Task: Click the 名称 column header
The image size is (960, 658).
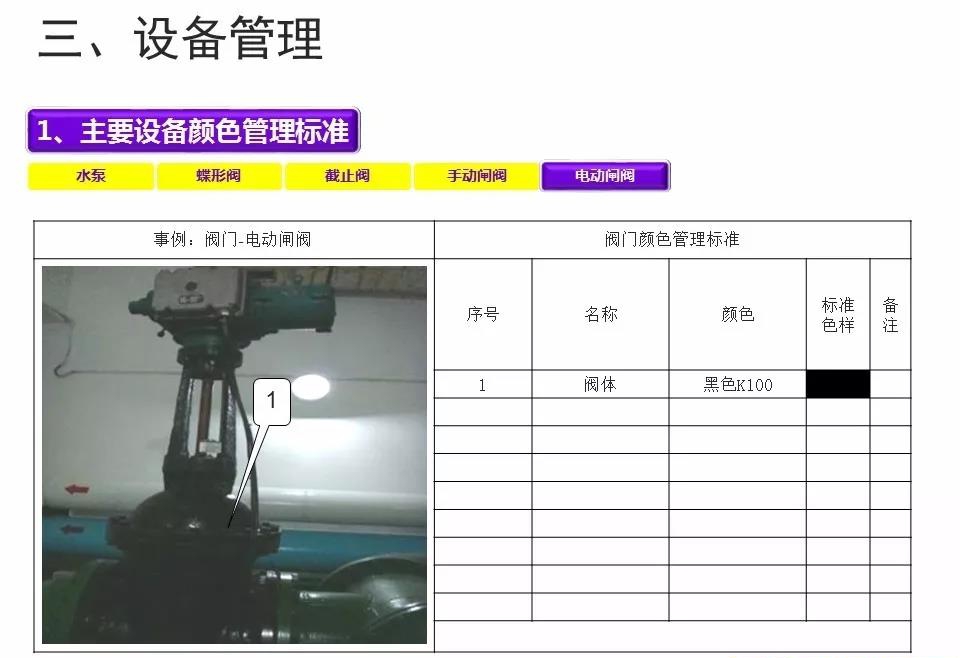Action: (601, 315)
